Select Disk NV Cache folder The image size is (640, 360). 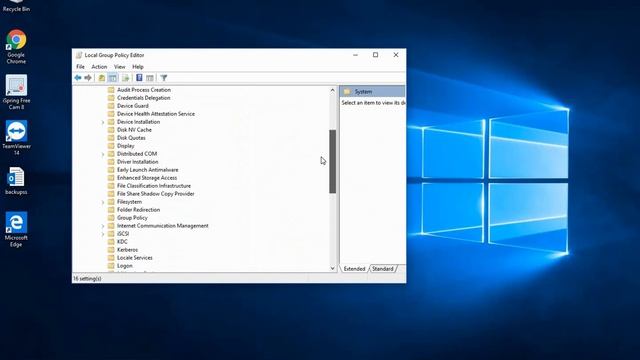coord(134,130)
